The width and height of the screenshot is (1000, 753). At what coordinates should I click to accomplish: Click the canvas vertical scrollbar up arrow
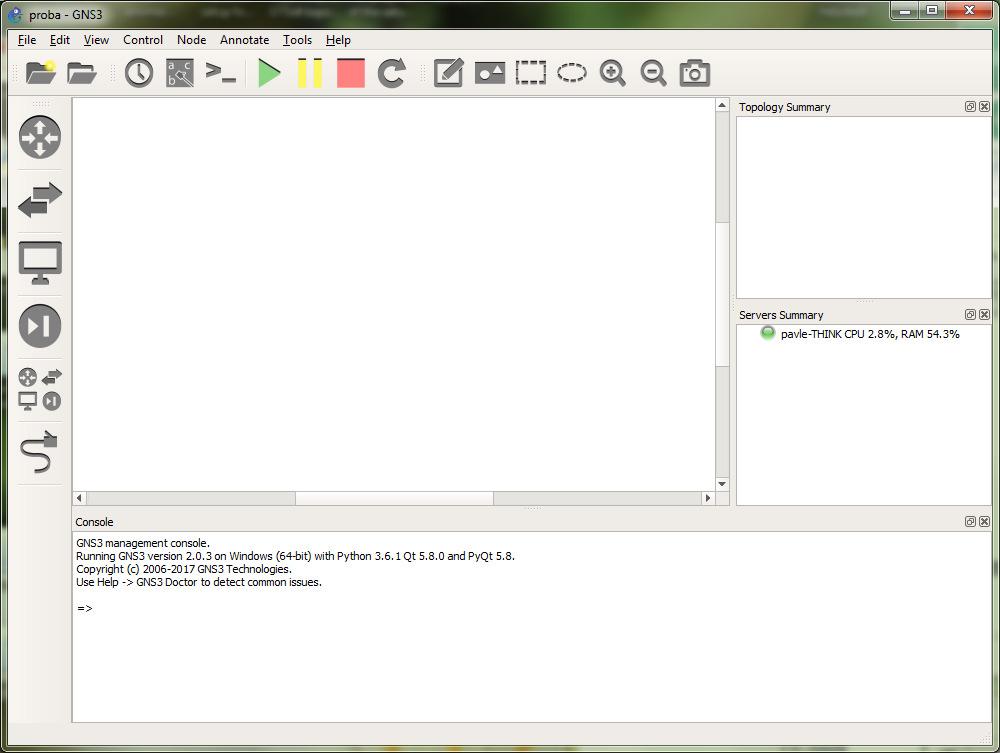coord(722,105)
